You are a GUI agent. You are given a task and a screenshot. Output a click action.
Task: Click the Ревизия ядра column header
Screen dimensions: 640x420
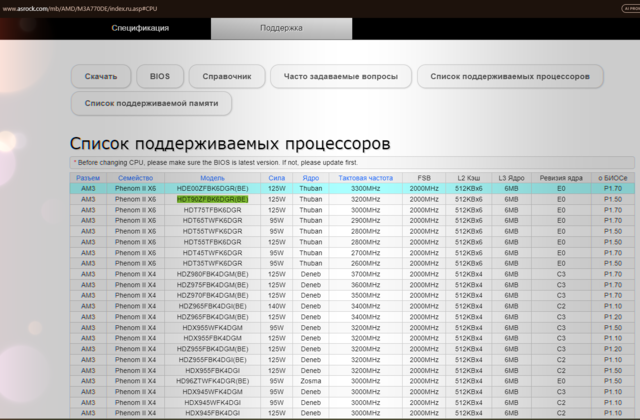[560, 177]
